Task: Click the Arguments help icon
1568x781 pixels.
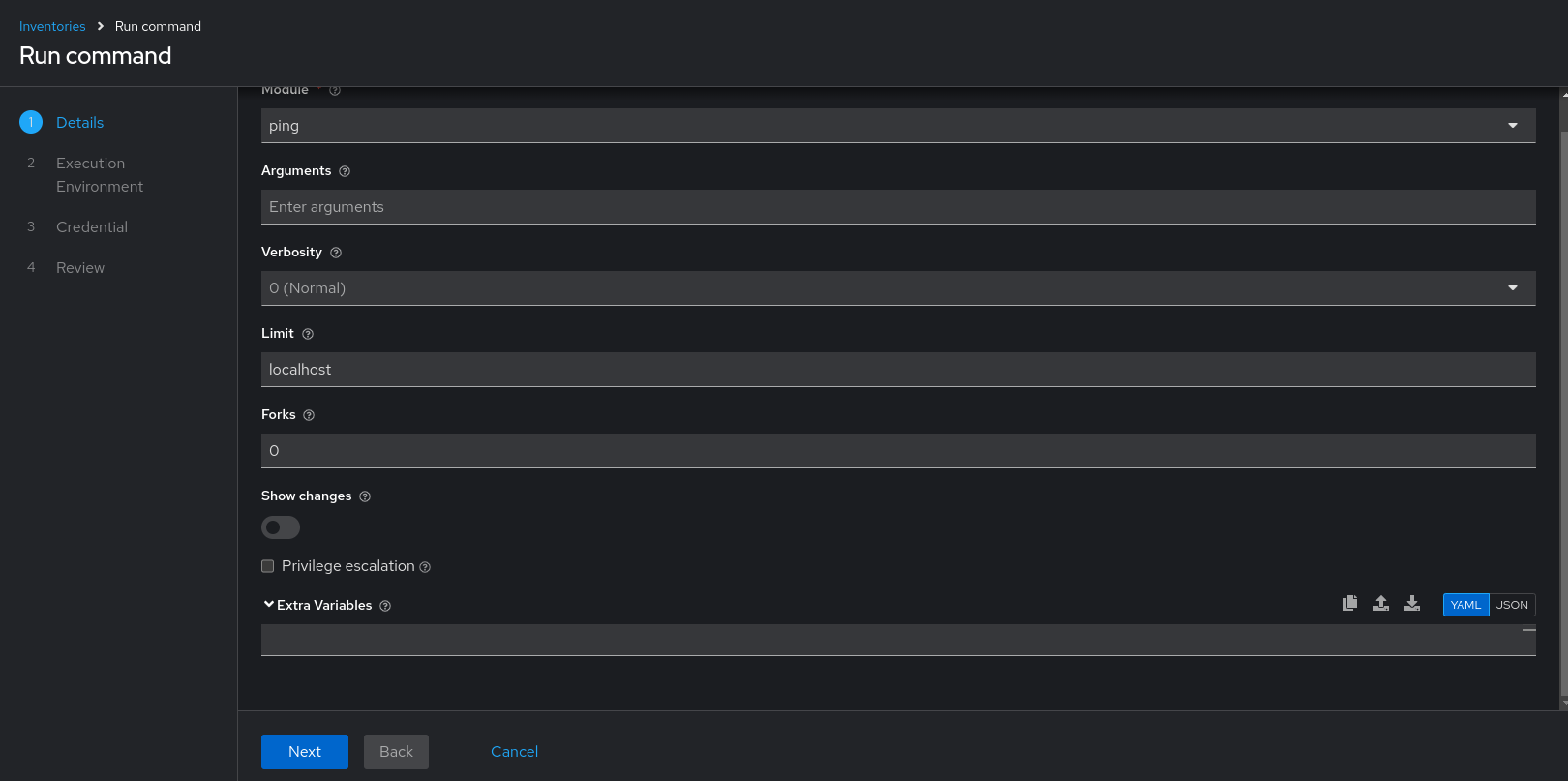Action: pyautogui.click(x=345, y=171)
